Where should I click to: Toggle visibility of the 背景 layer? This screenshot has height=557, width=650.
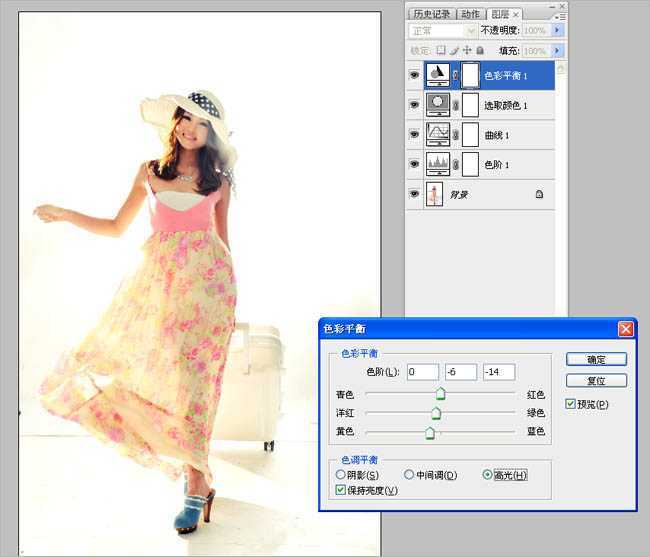click(414, 195)
